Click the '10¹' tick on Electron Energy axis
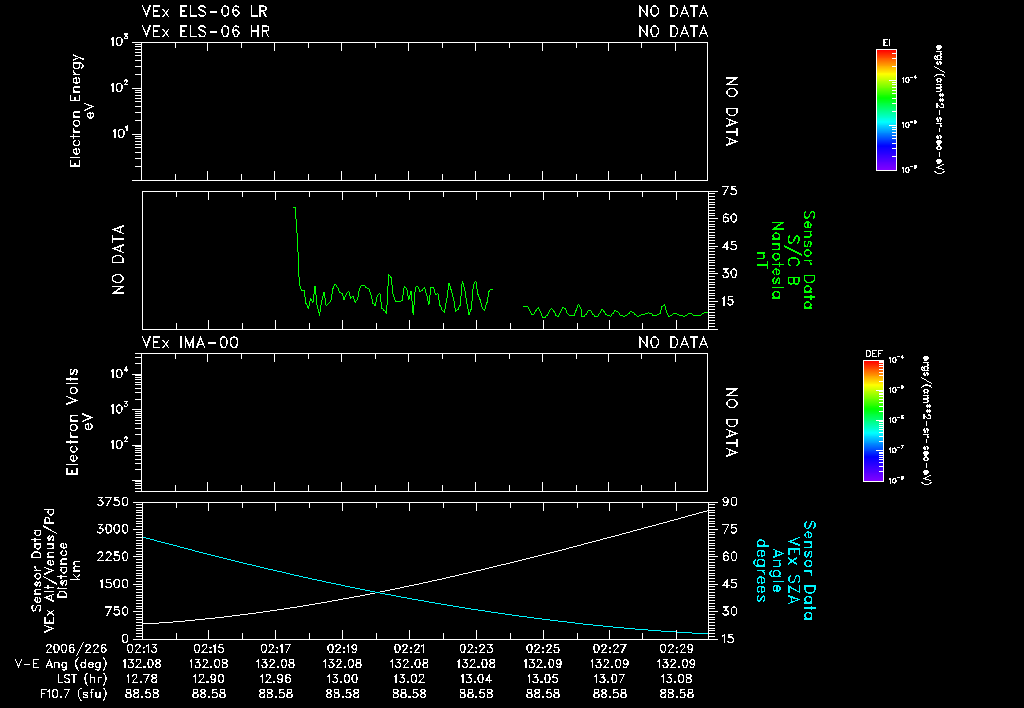The image size is (1024, 708). click(x=120, y=134)
